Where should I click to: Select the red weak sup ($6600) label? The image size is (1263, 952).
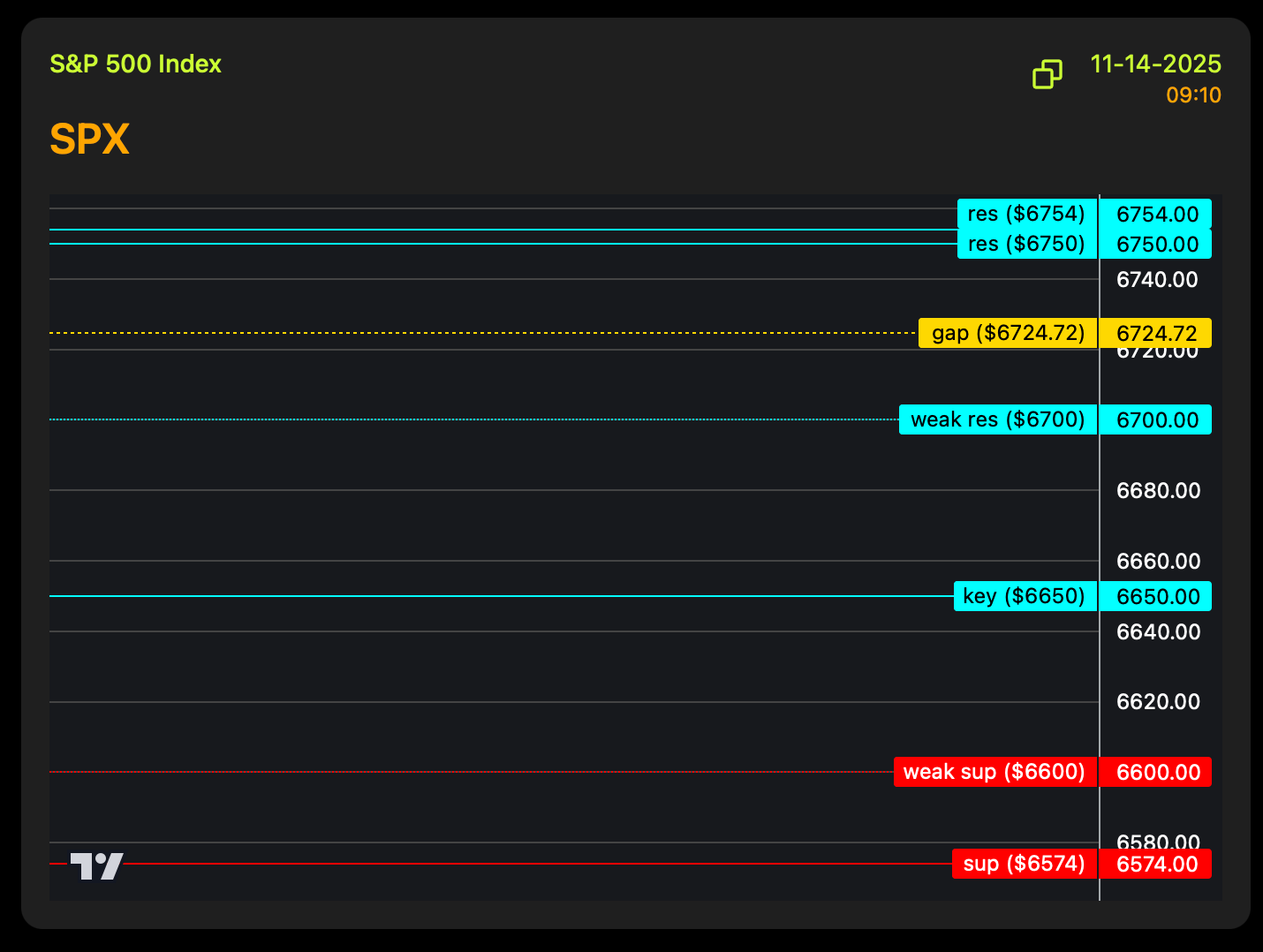[x=995, y=772]
